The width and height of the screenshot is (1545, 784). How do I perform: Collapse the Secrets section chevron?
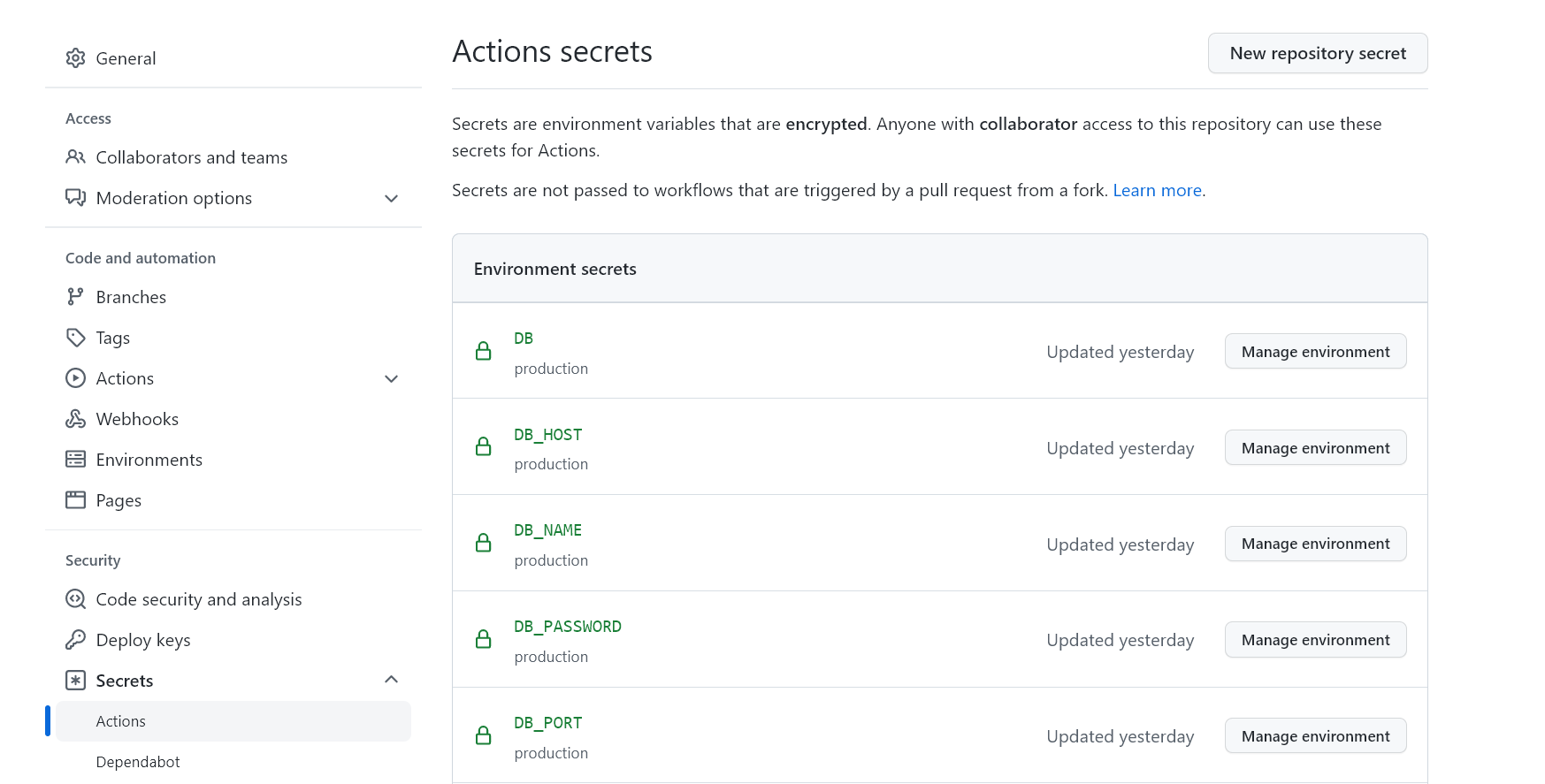[392, 680]
